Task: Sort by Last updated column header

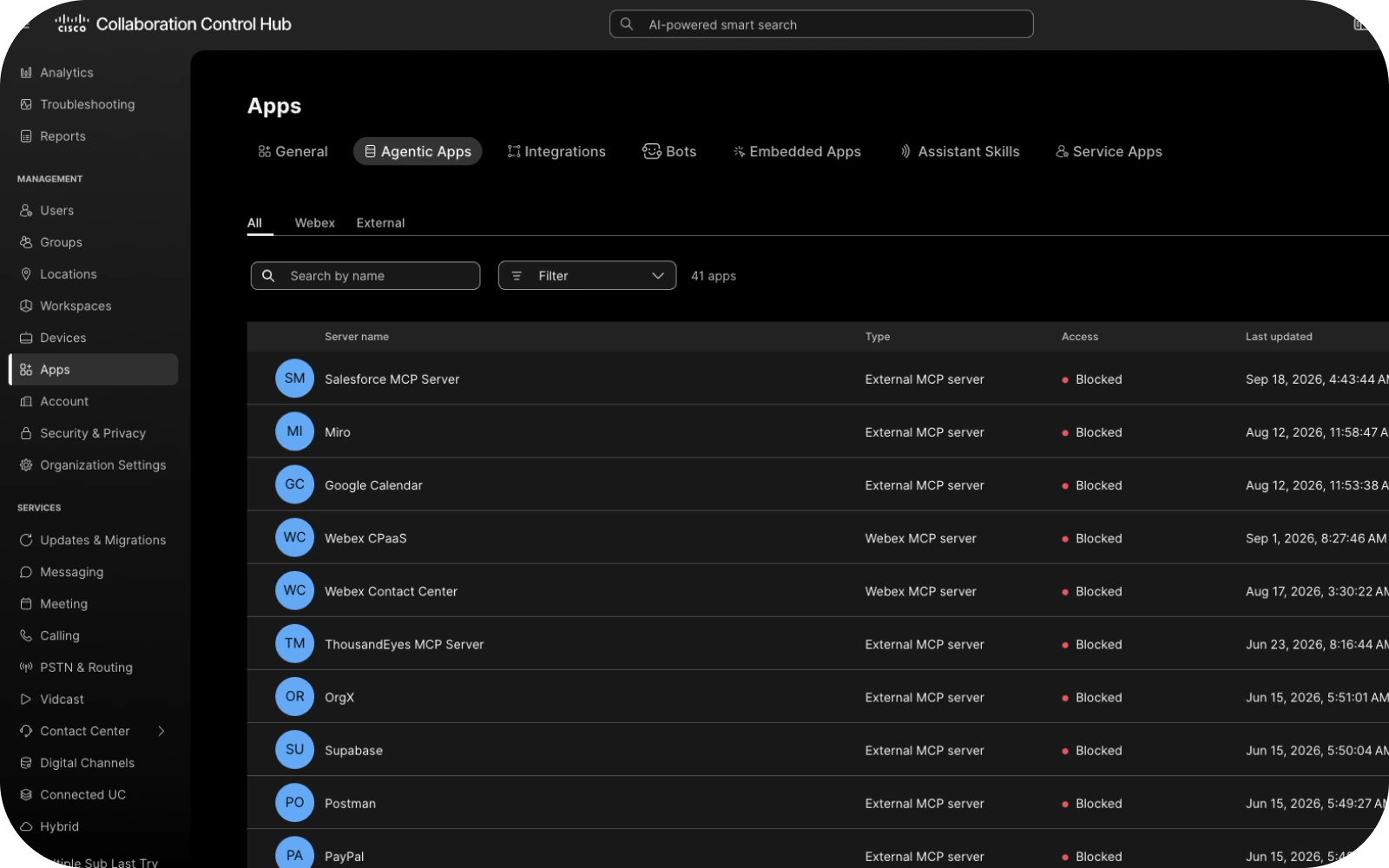Action: 1279,337
